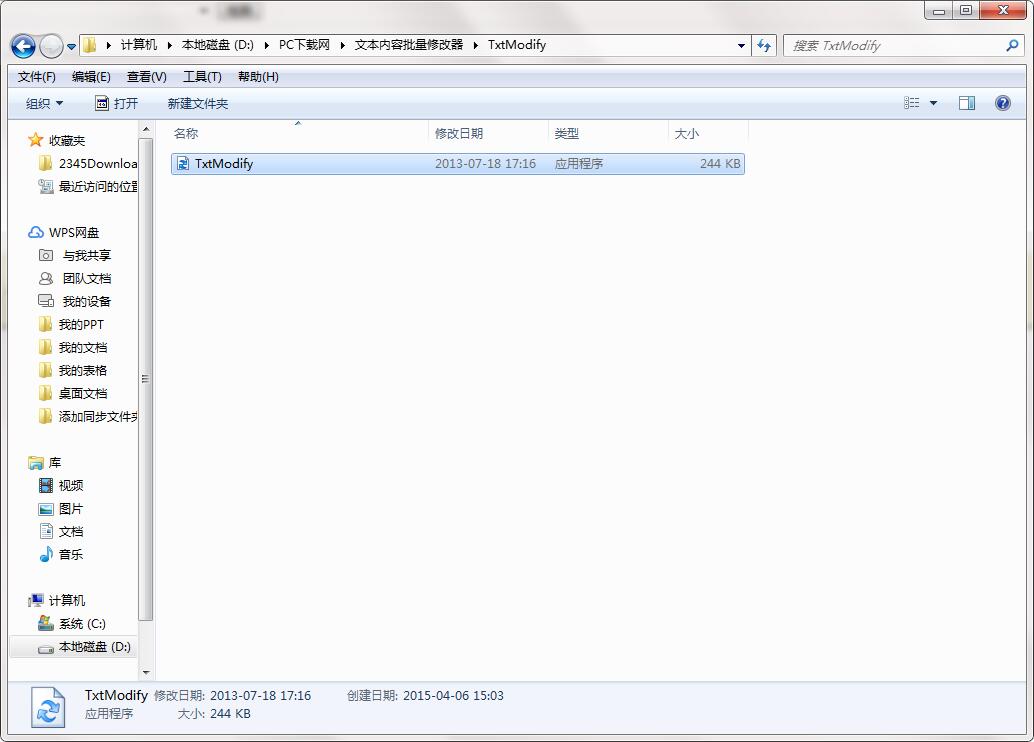This screenshot has width=1034, height=742.
Task: Click the magnifier search icon
Action: (1012, 46)
